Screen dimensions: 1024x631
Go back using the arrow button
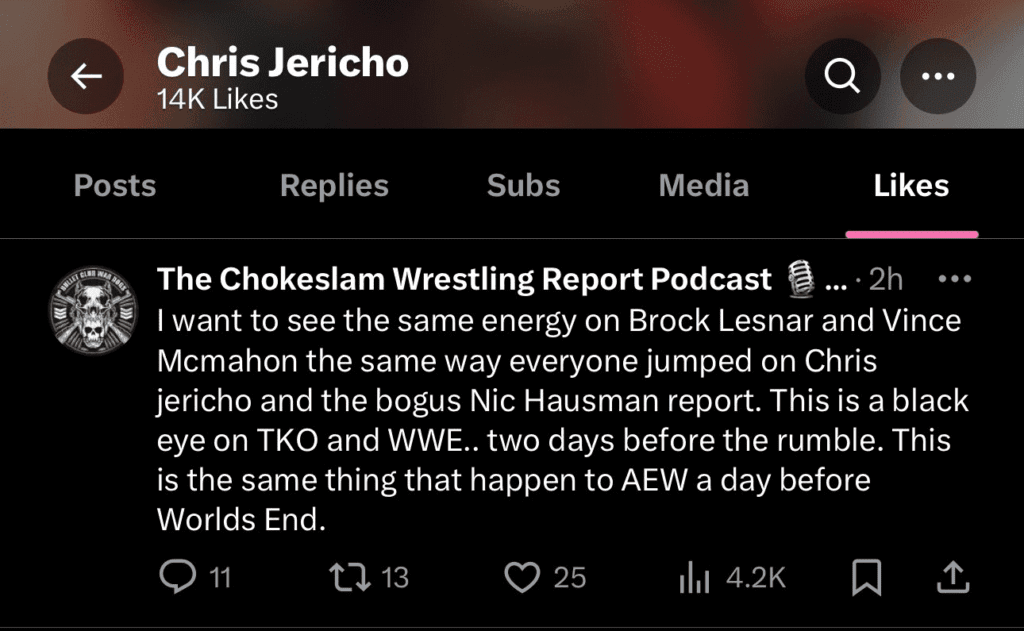(x=86, y=77)
